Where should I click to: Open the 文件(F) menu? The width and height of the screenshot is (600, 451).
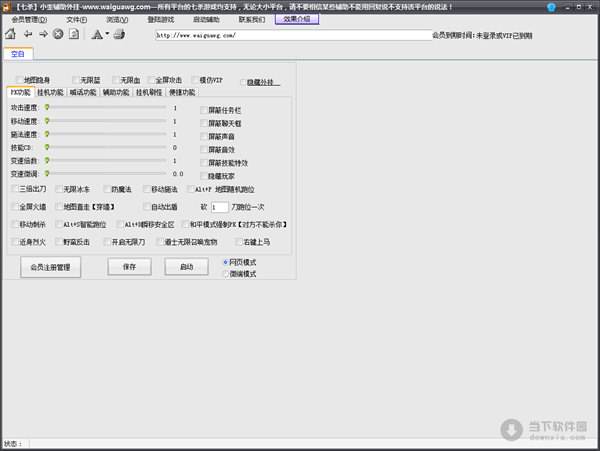tap(77, 20)
